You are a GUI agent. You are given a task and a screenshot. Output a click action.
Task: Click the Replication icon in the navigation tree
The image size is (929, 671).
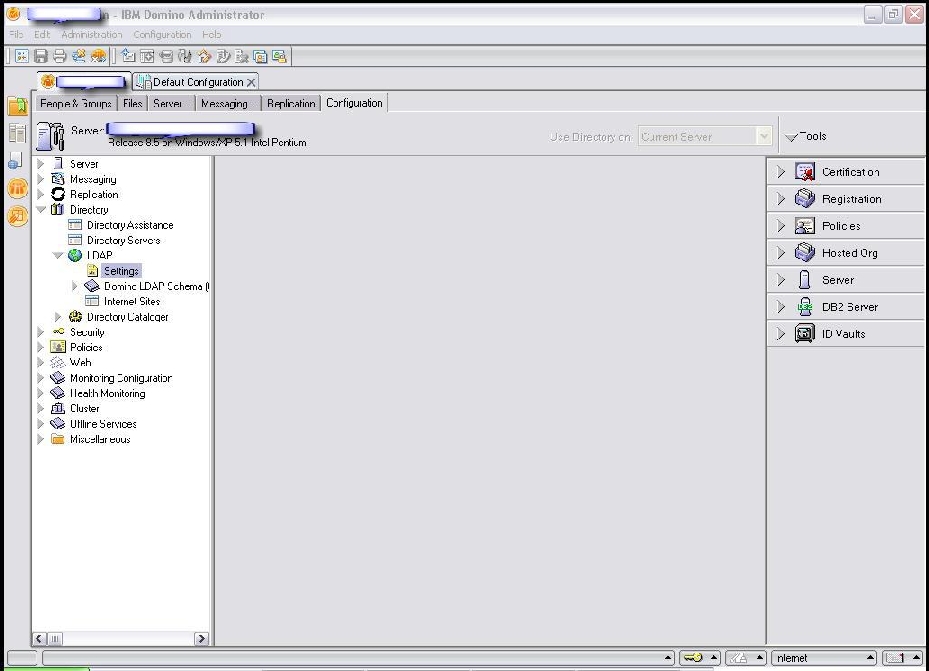(x=57, y=194)
